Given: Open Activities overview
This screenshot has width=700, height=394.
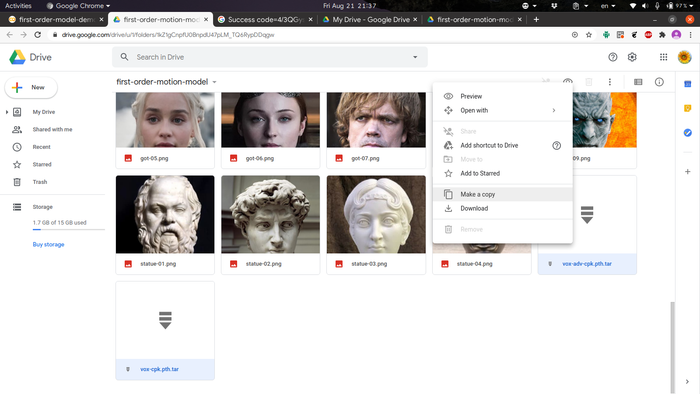Looking at the screenshot, I should pos(18,6).
